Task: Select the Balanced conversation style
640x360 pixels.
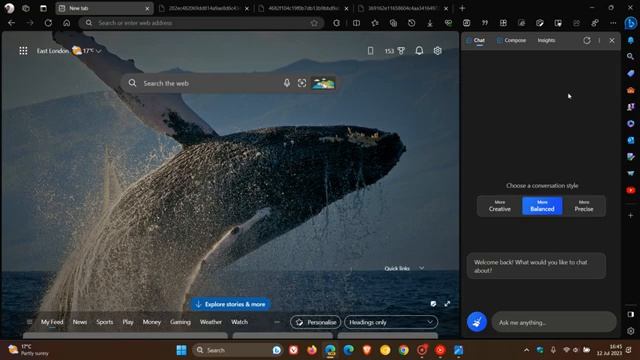Action: tap(542, 206)
